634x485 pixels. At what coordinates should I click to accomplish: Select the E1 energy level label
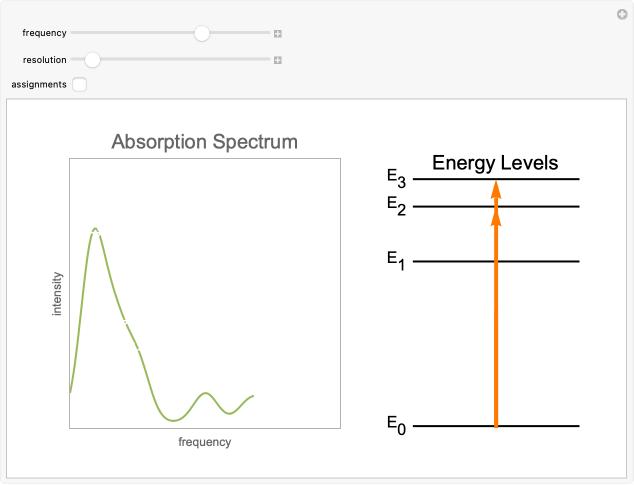397,261
